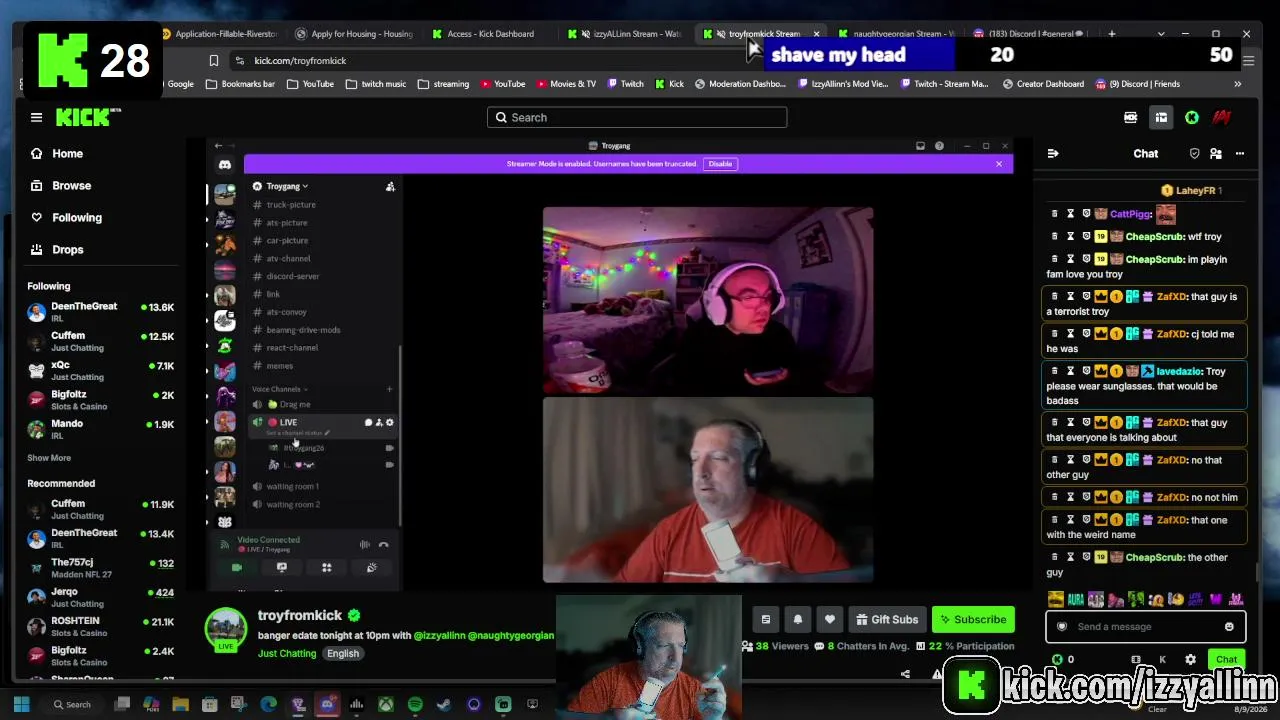This screenshot has height=720, width=1280.
Task: Open the emote picker in chat
Action: pos(1229,627)
